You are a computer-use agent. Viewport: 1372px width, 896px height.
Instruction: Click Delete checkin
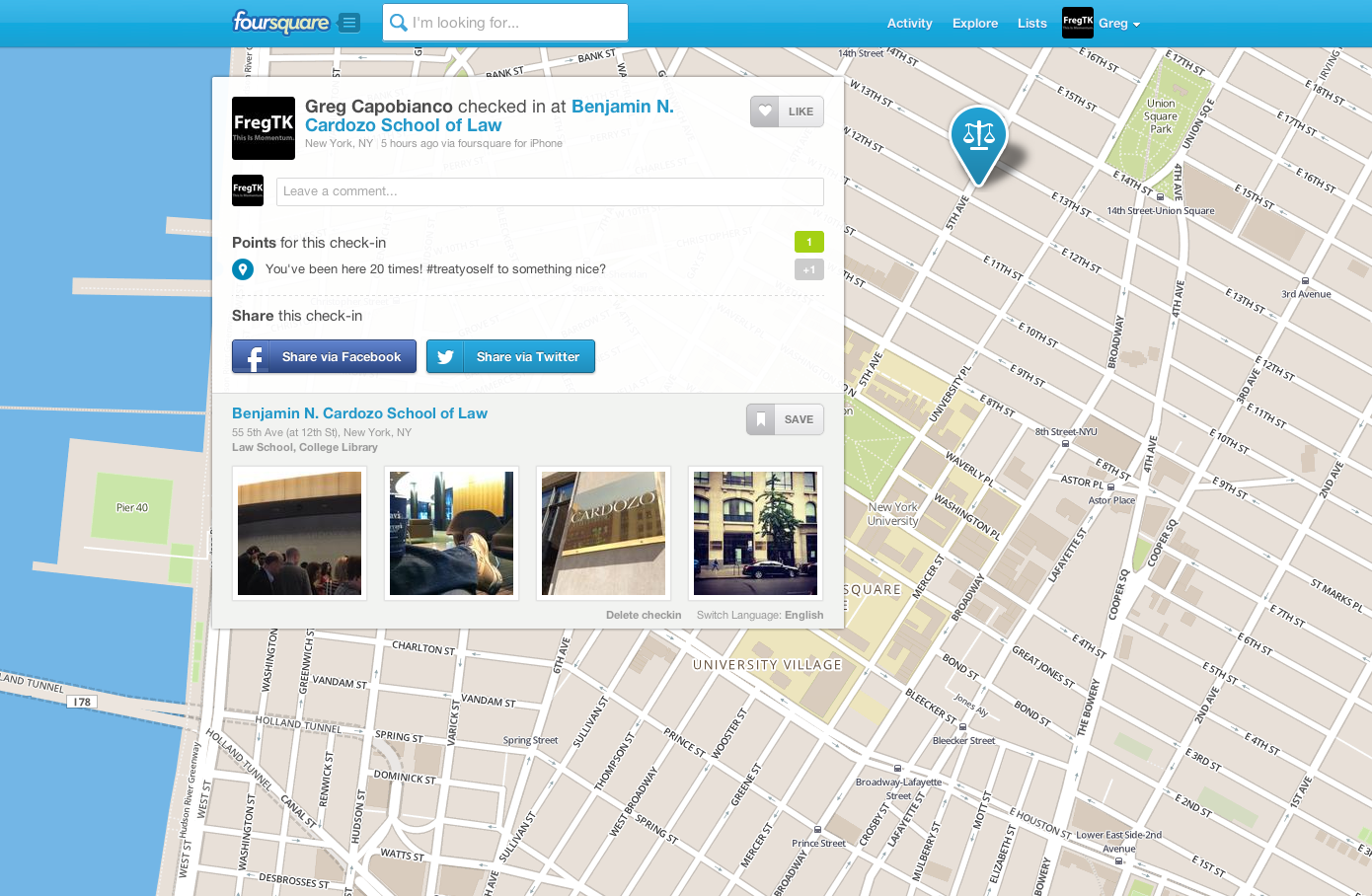coord(644,615)
